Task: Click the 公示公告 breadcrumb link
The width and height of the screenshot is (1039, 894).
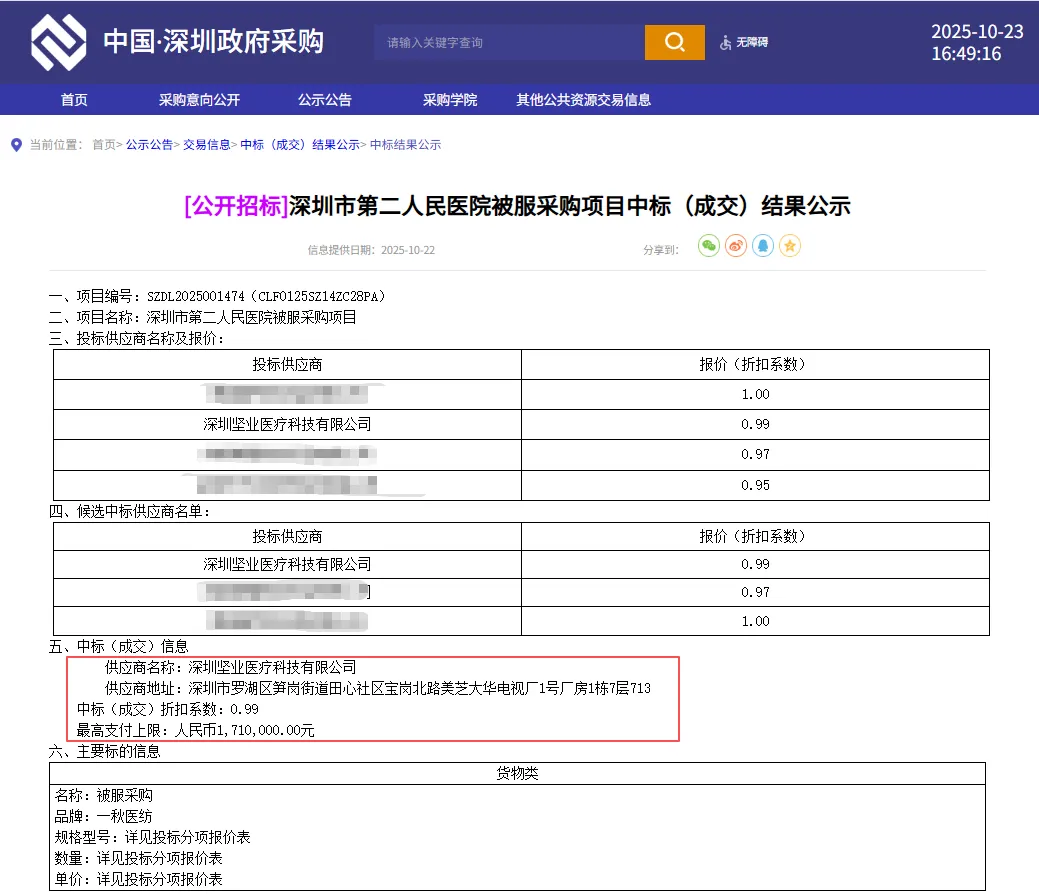Action: click(x=149, y=145)
